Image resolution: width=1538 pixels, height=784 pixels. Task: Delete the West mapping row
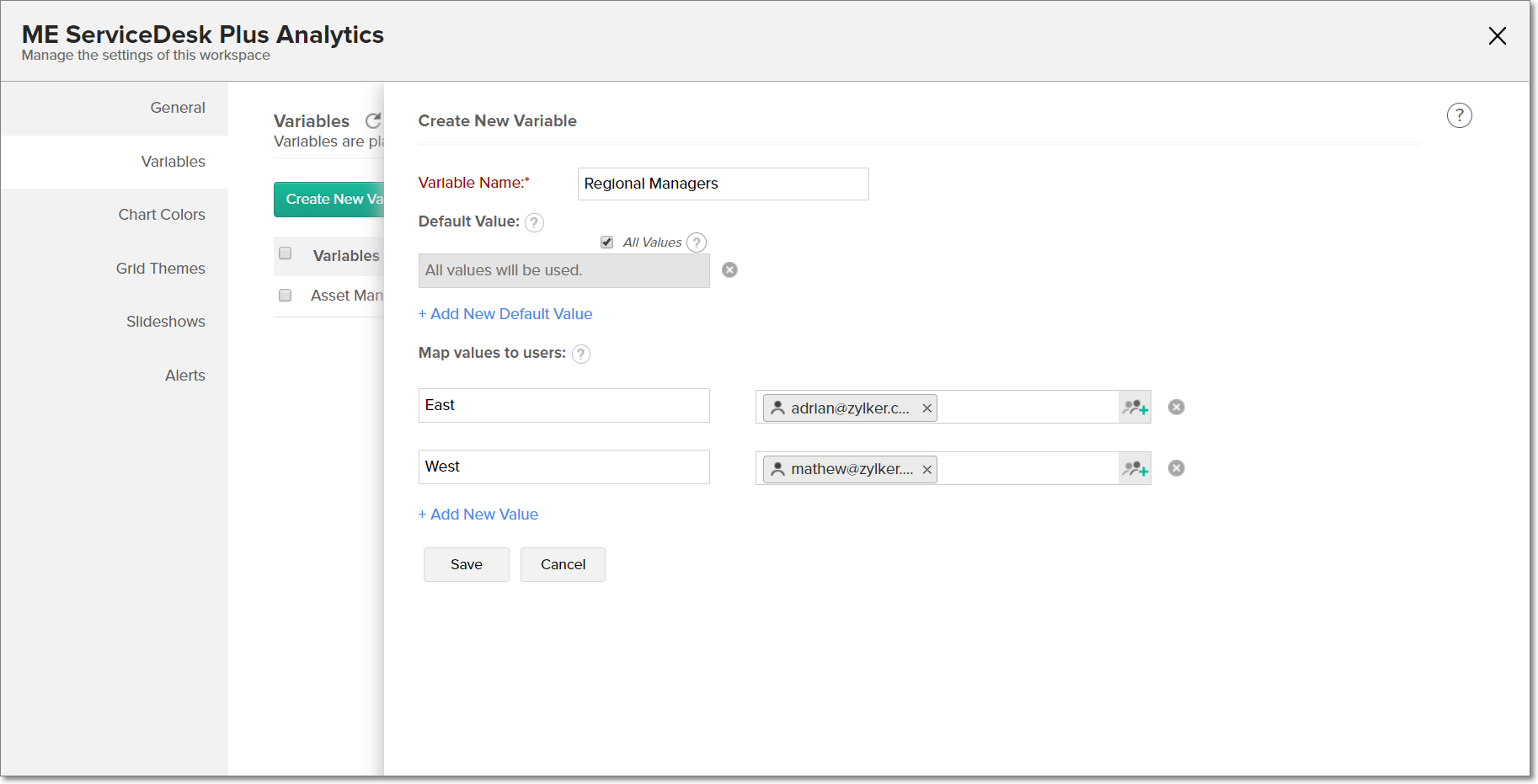coord(1177,468)
